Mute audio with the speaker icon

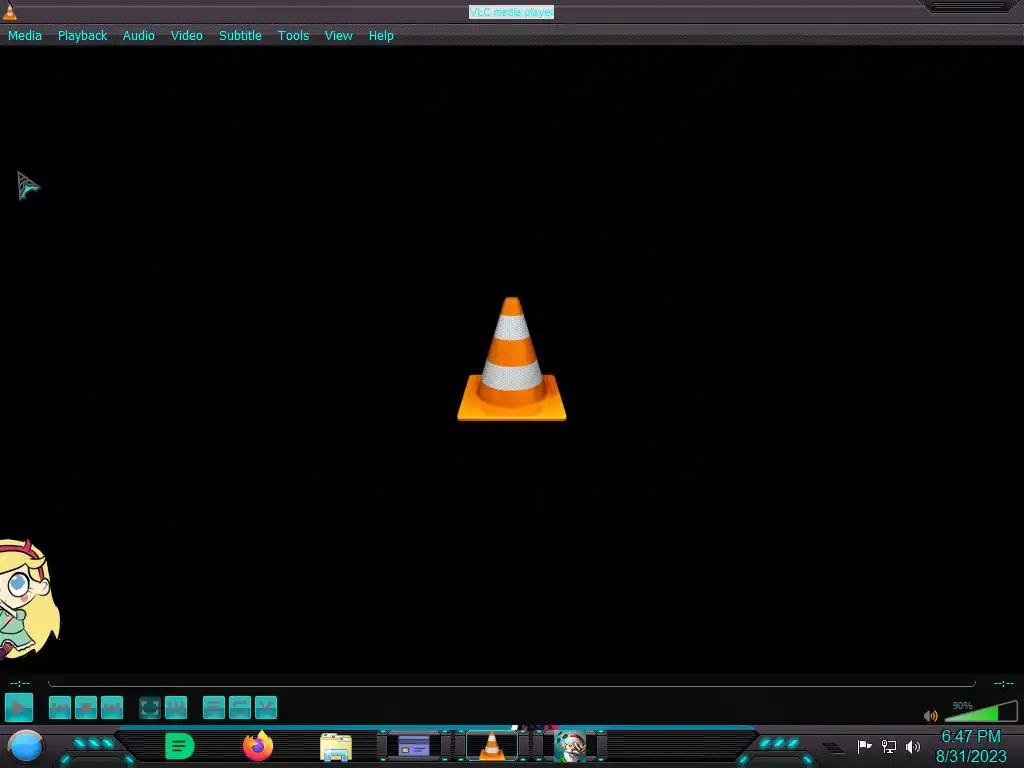(x=931, y=716)
